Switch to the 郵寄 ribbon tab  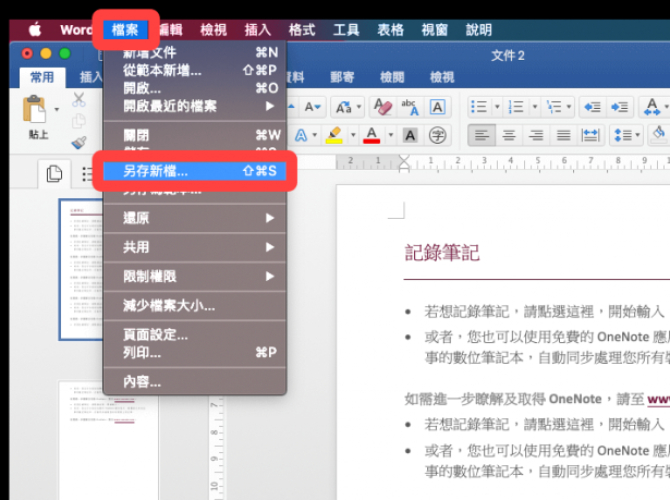[x=342, y=77]
